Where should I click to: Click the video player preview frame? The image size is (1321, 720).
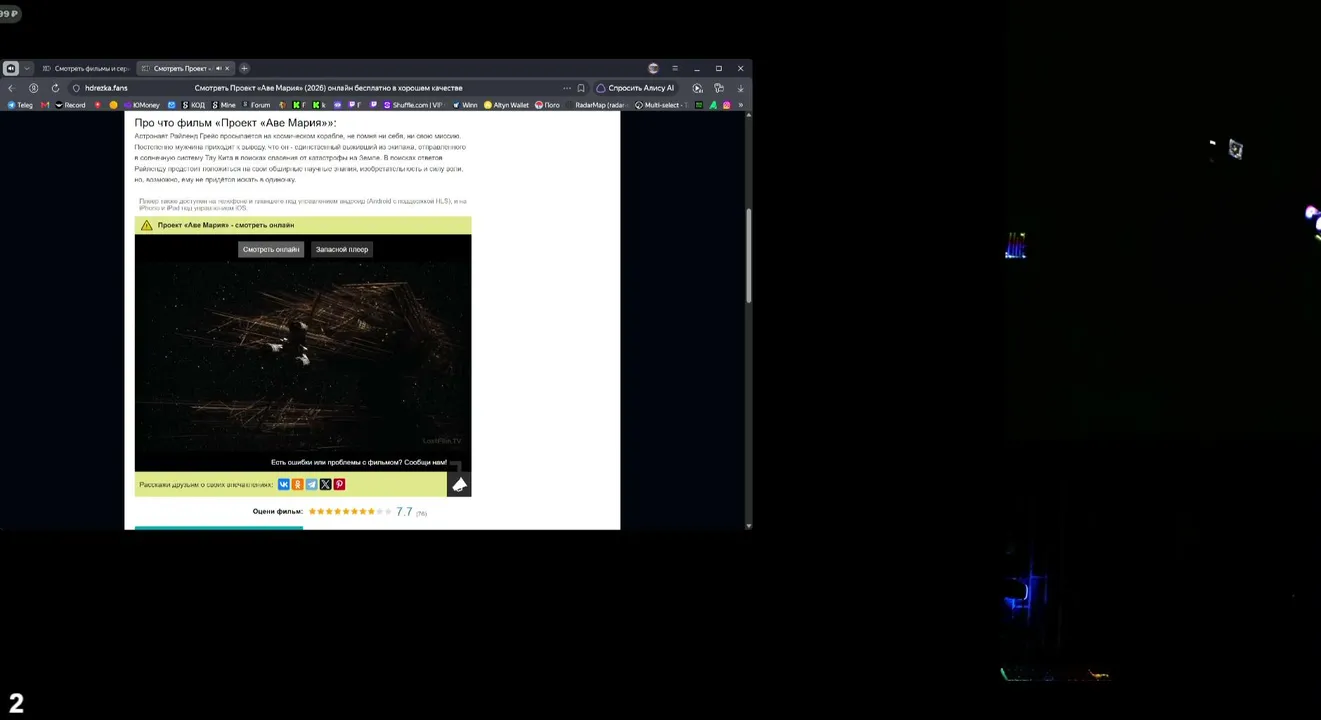pos(303,355)
